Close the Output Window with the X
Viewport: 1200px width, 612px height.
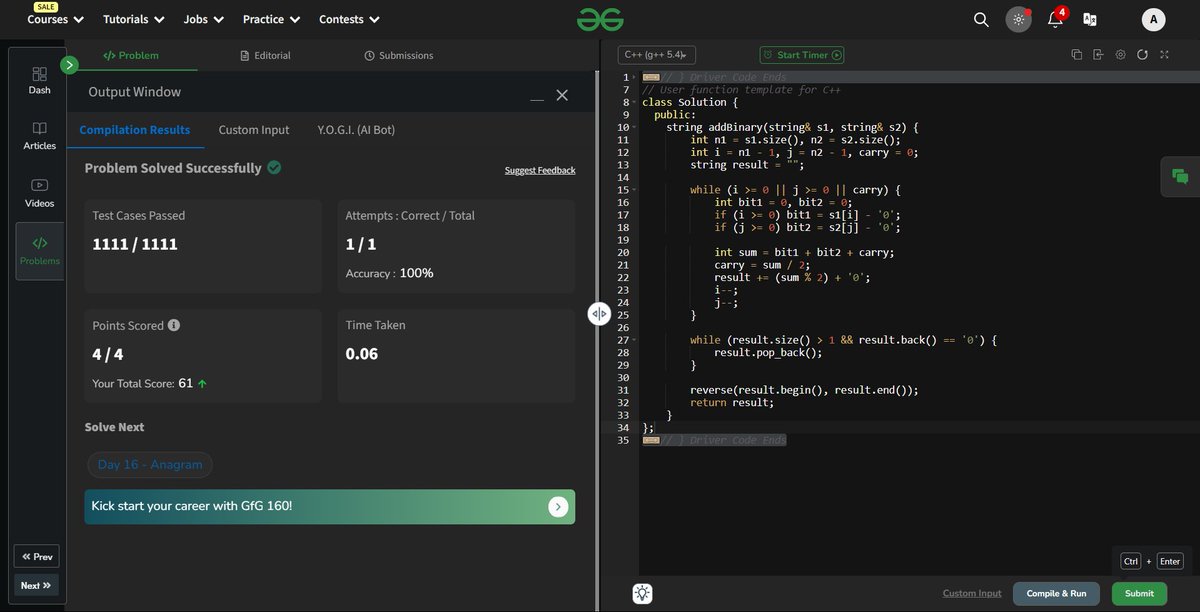pos(562,95)
